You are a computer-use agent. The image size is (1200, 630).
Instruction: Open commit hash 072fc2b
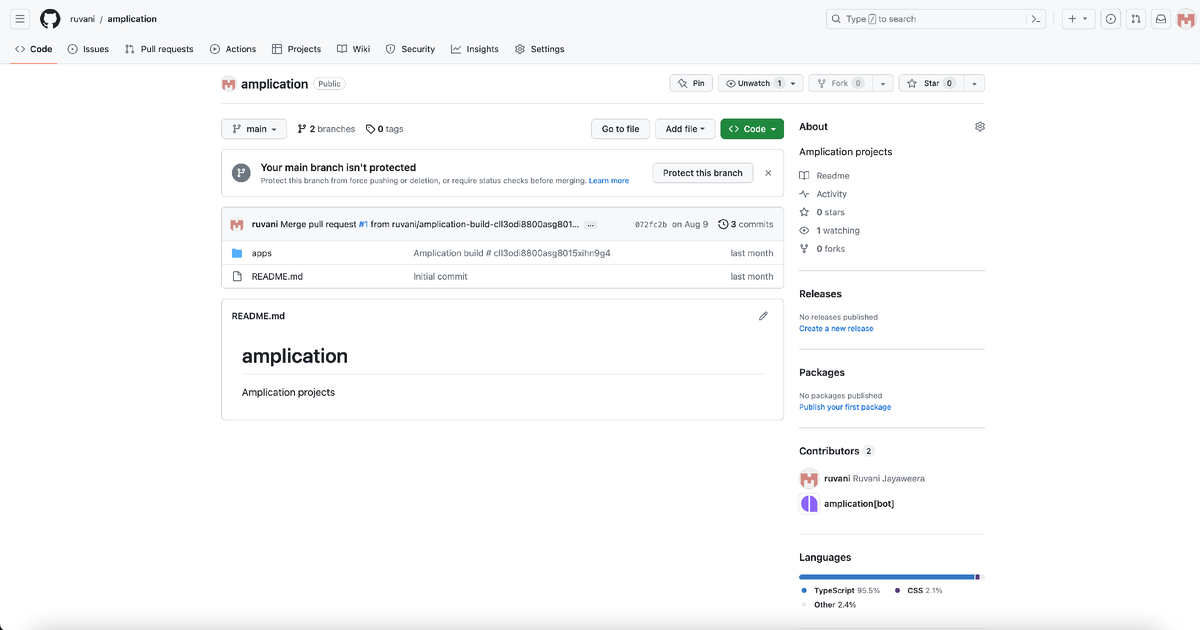651,225
